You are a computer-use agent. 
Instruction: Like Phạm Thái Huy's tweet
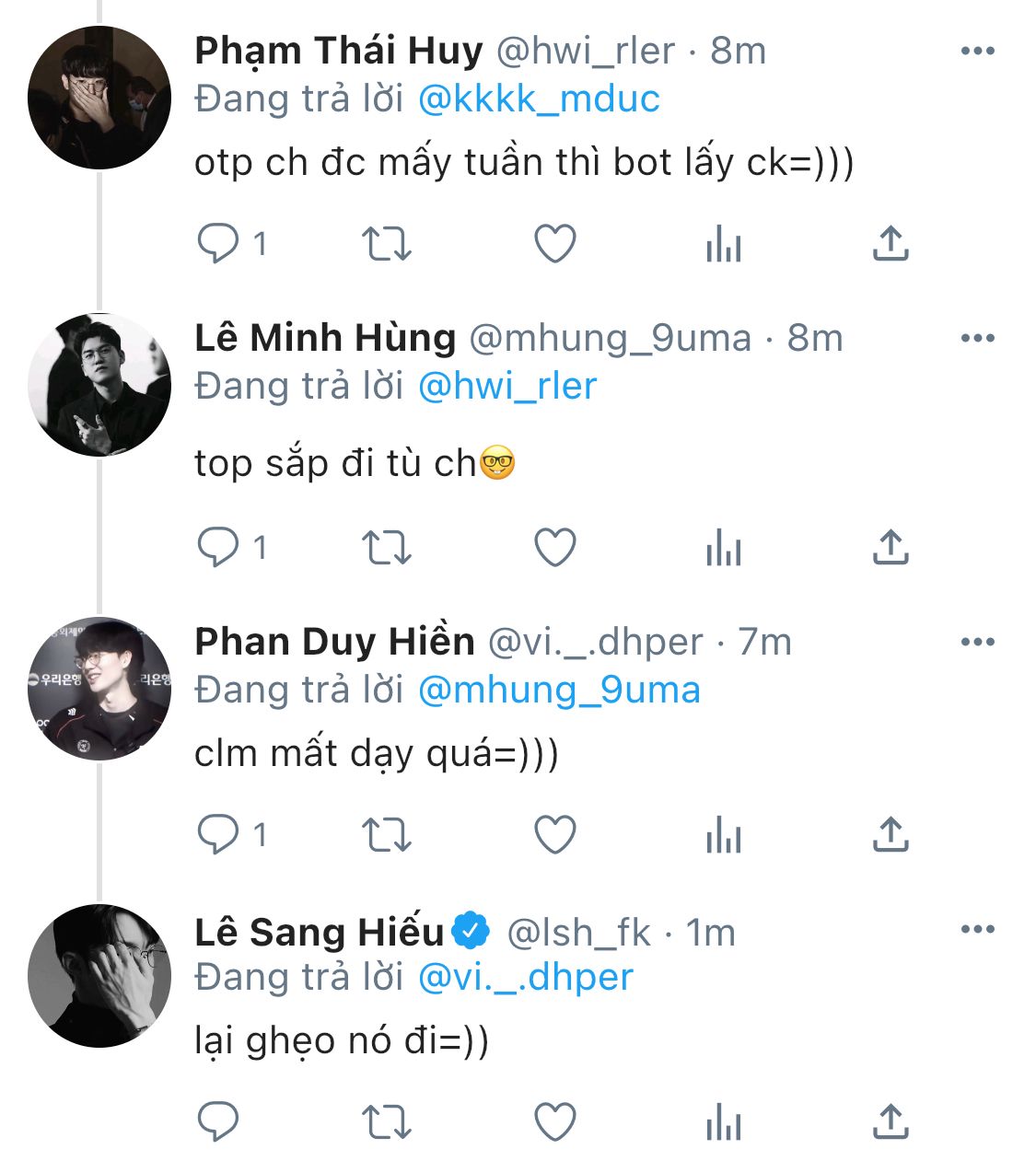click(x=555, y=244)
